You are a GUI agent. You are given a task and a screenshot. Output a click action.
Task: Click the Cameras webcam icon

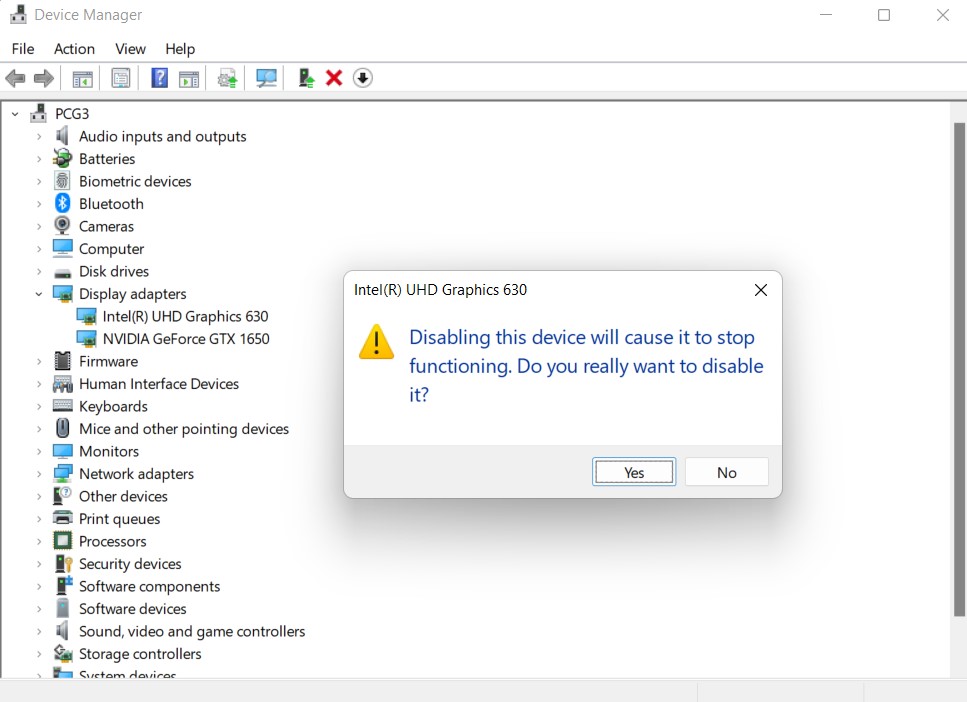click(62, 226)
